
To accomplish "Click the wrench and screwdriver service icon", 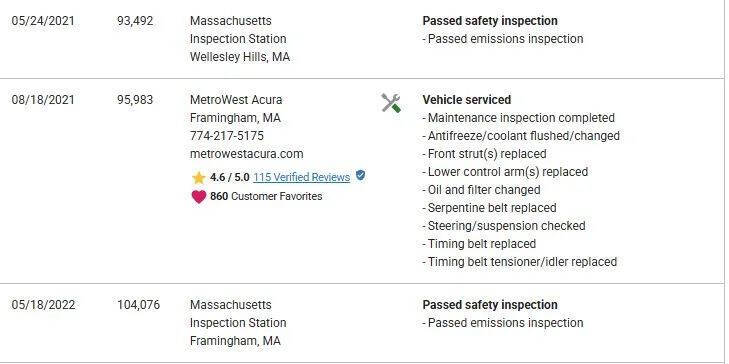I will tap(391, 103).
